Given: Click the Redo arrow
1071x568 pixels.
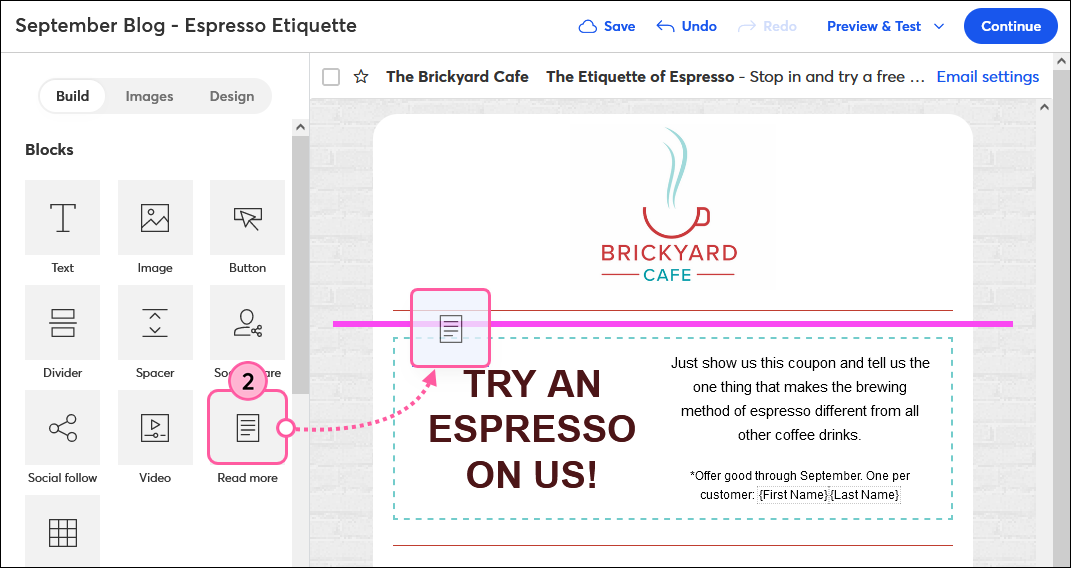Looking at the screenshot, I should (747, 27).
